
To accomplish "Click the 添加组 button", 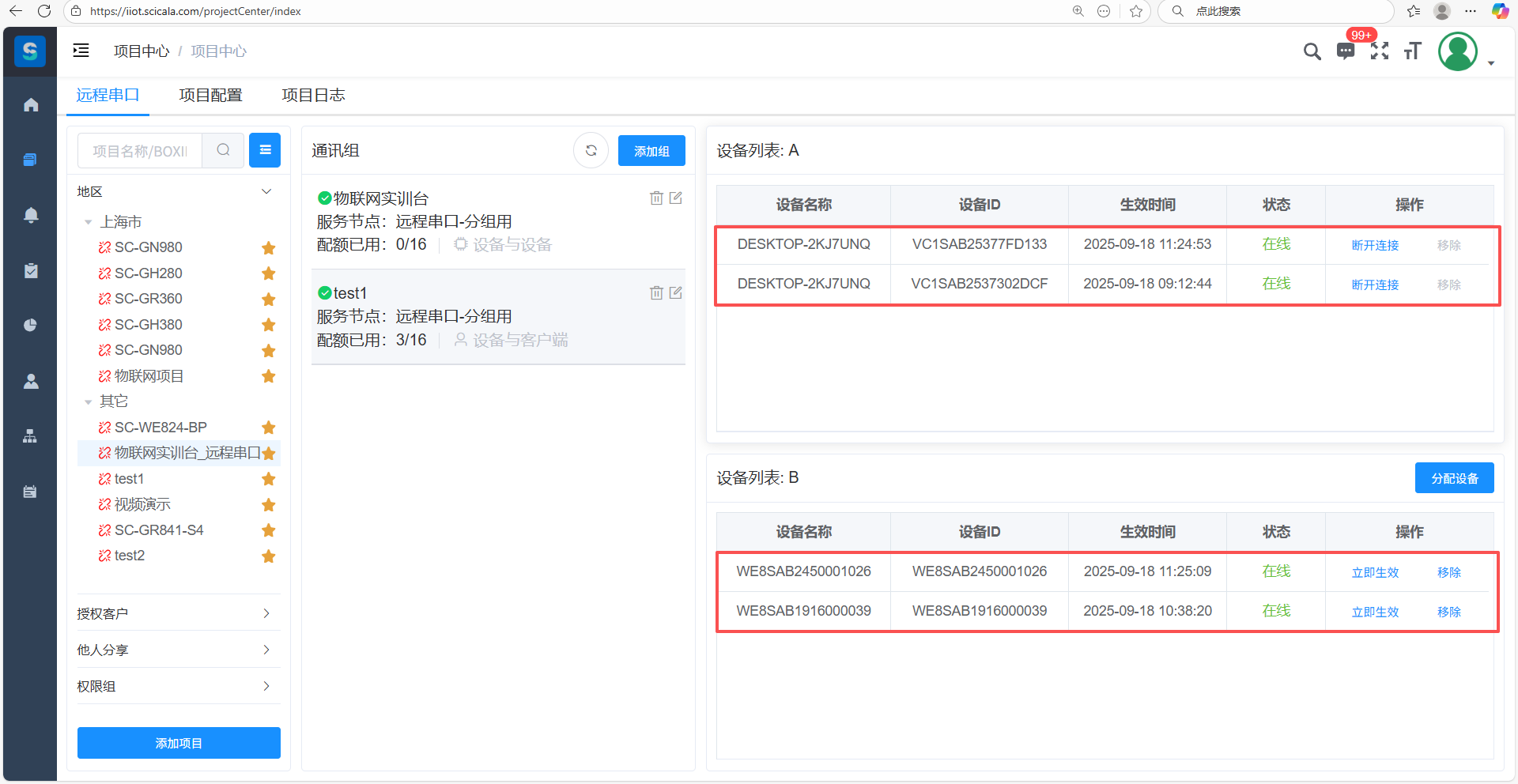I will click(x=651, y=151).
